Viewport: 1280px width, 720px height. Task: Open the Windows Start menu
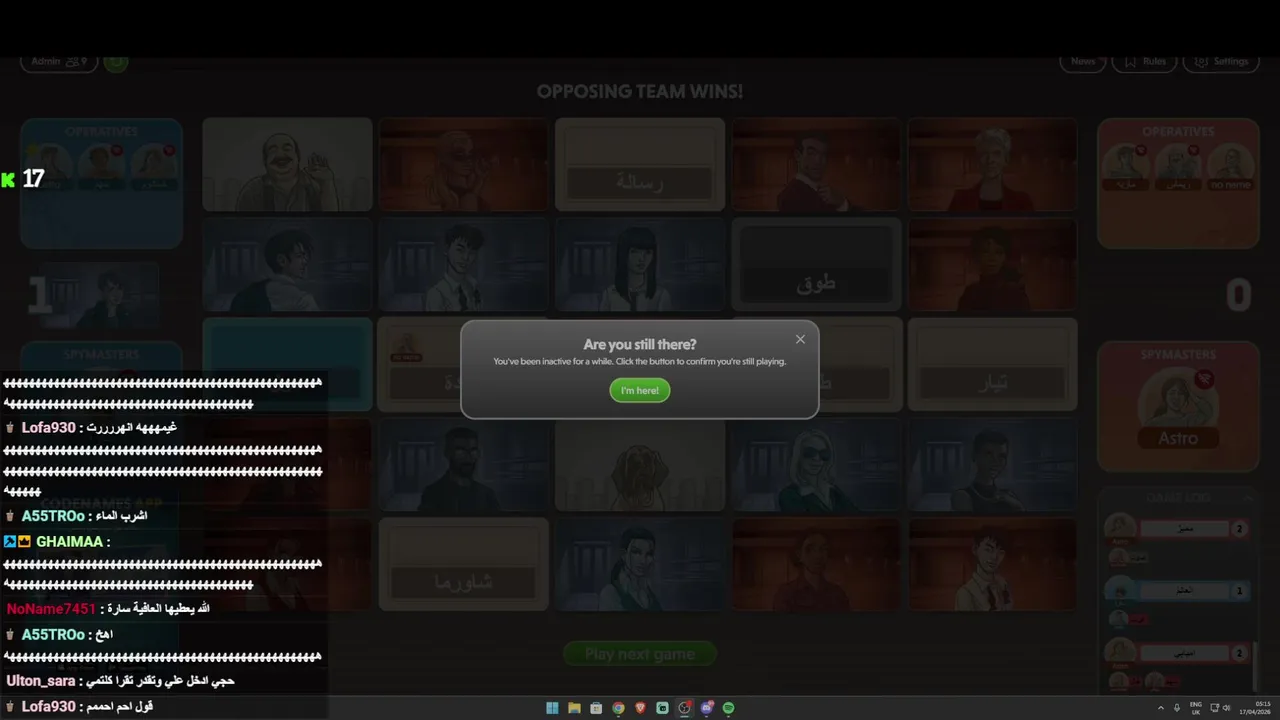click(552, 708)
